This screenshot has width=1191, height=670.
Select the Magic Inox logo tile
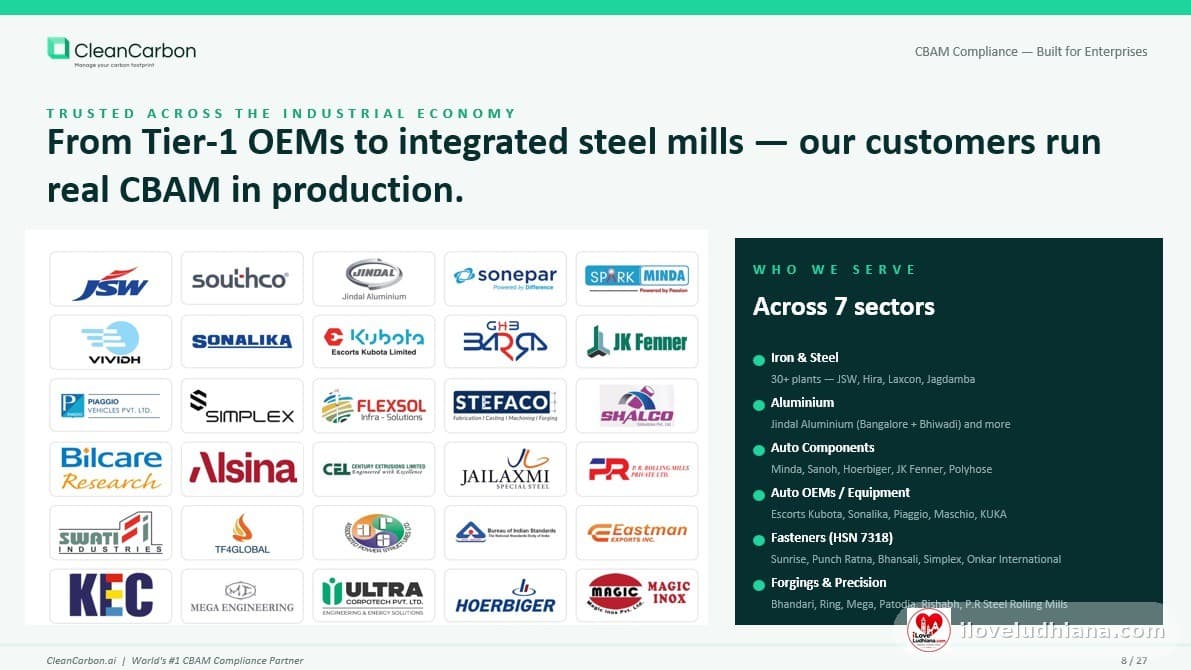click(637, 596)
